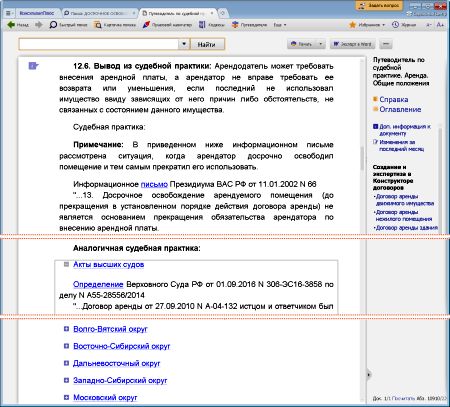Open Договор аренды нежилого помещения link
This screenshot has height=407, width=450.
[x=404, y=215]
